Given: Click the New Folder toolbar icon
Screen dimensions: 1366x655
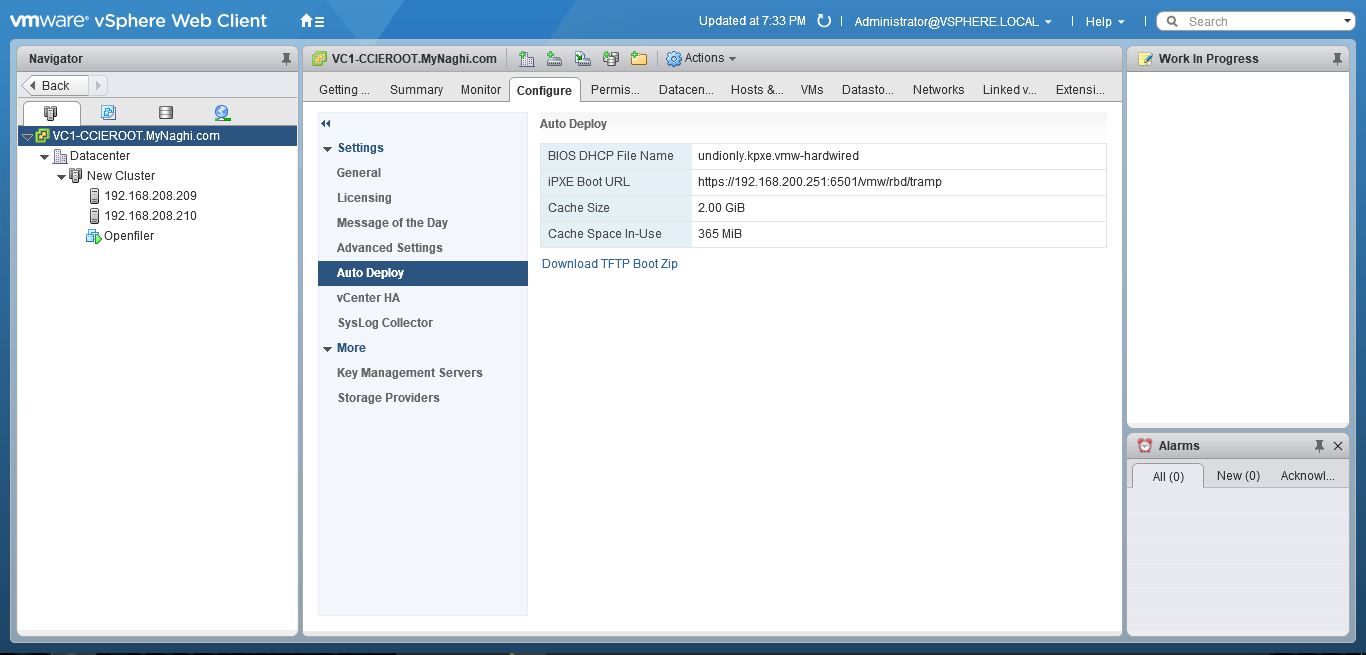Looking at the screenshot, I should pos(638,59).
